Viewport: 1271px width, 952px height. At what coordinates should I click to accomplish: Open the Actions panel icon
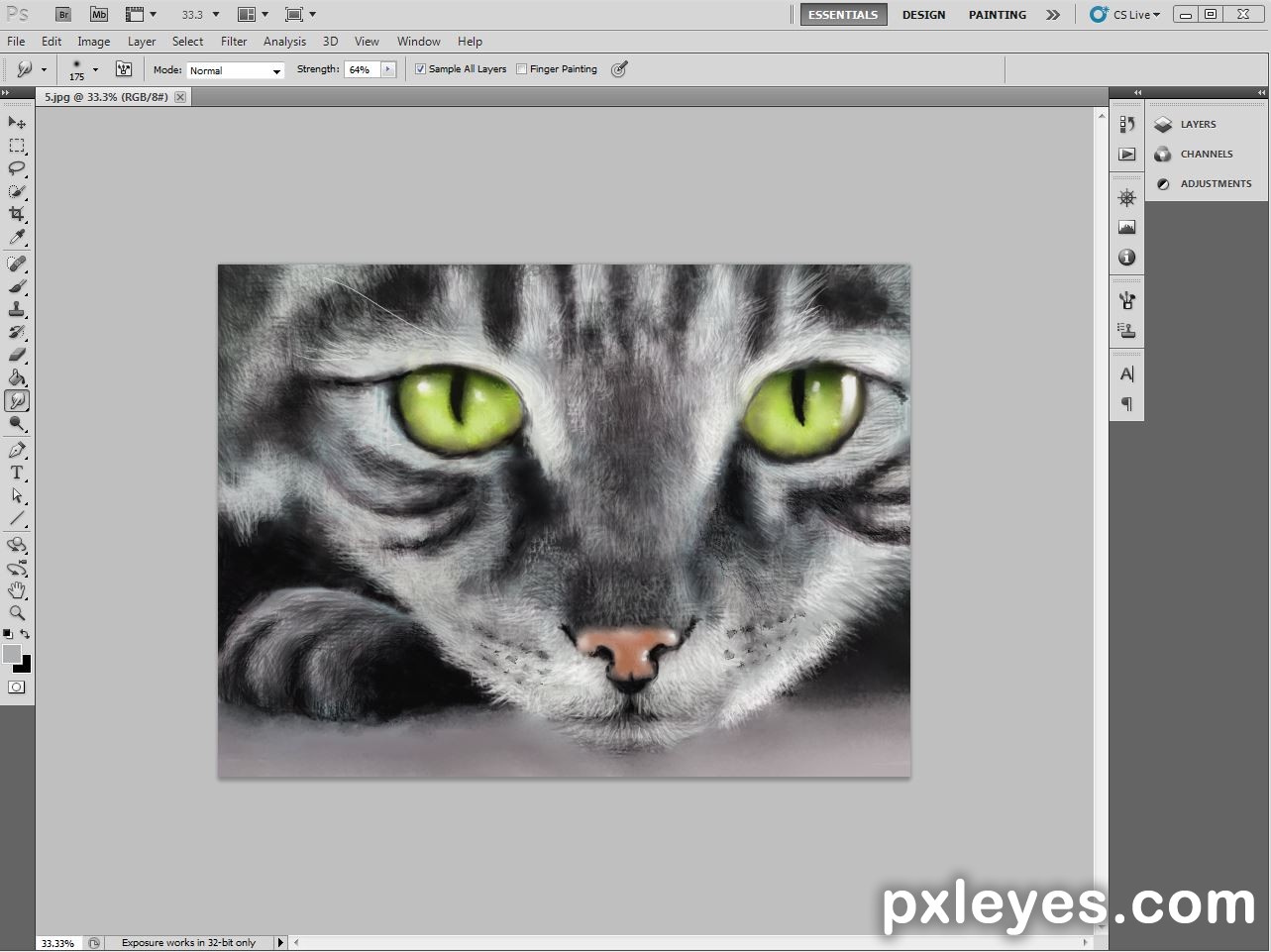pos(1126,155)
